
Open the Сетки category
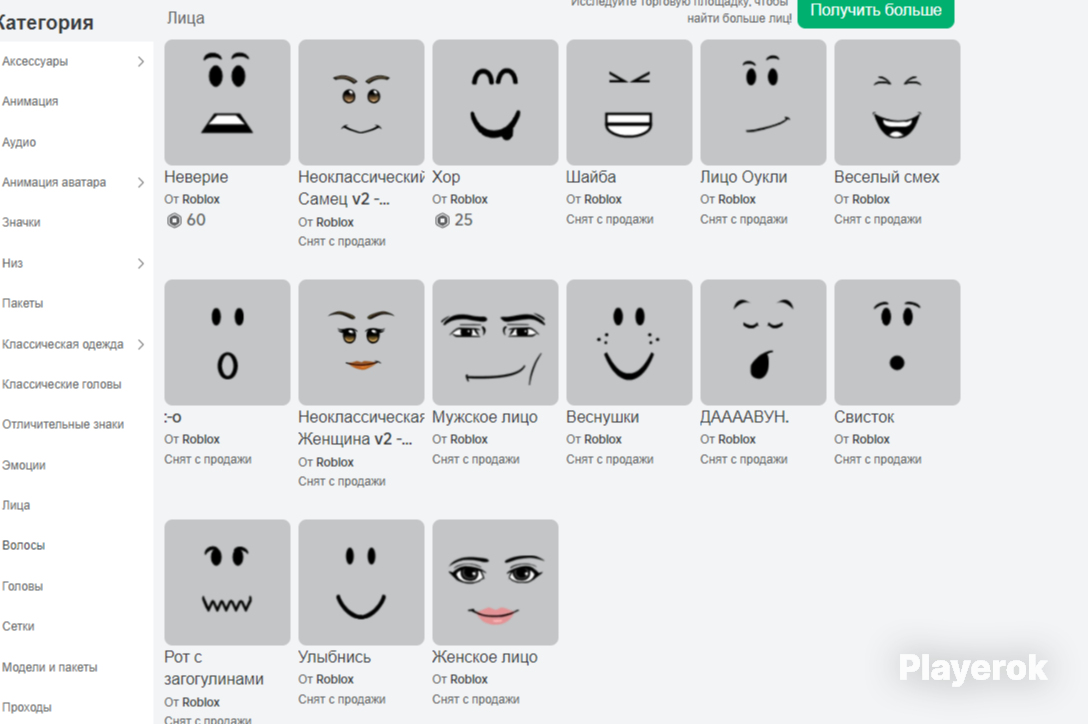click(18, 627)
